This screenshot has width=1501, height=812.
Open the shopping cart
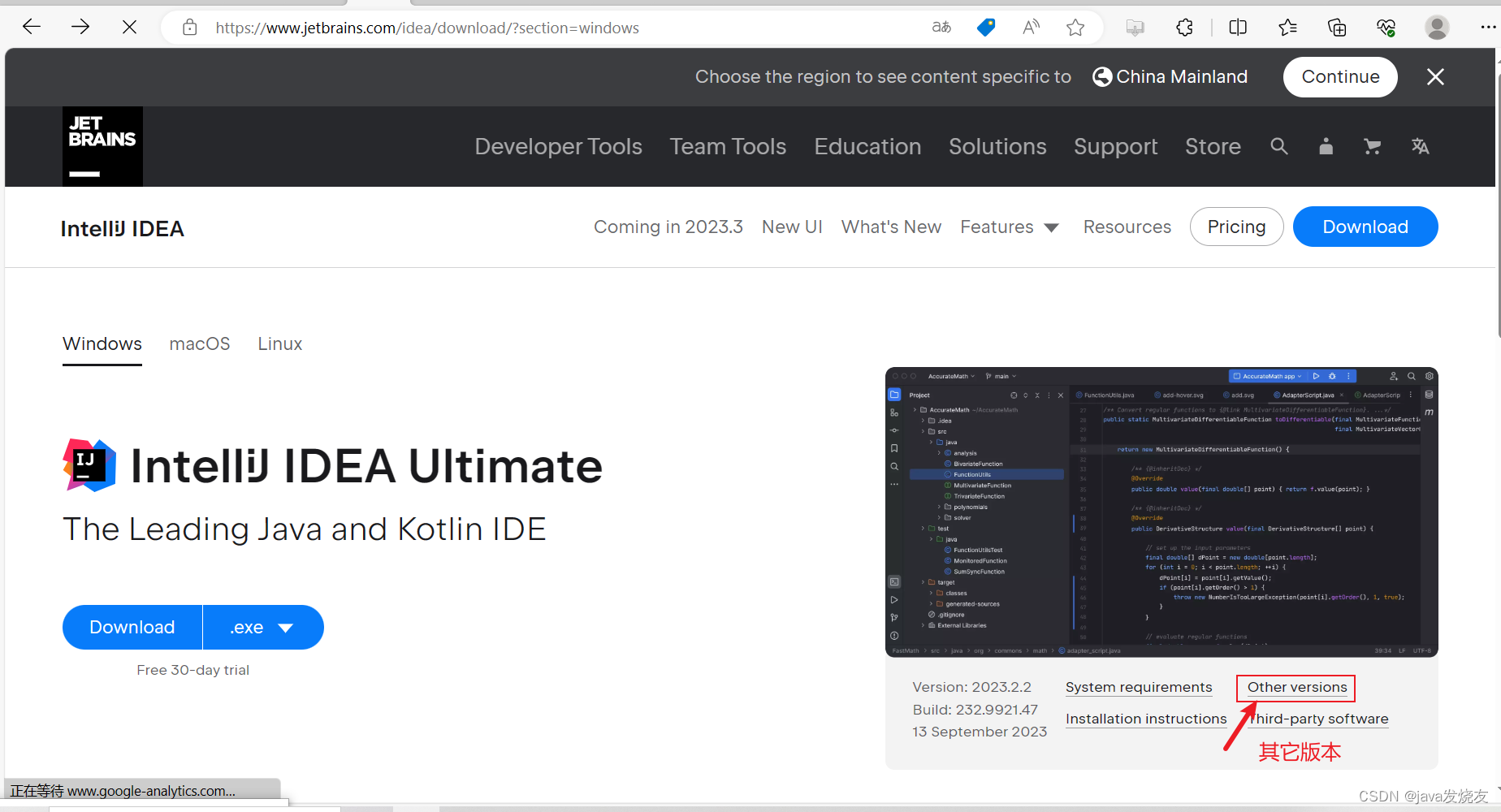(1373, 146)
